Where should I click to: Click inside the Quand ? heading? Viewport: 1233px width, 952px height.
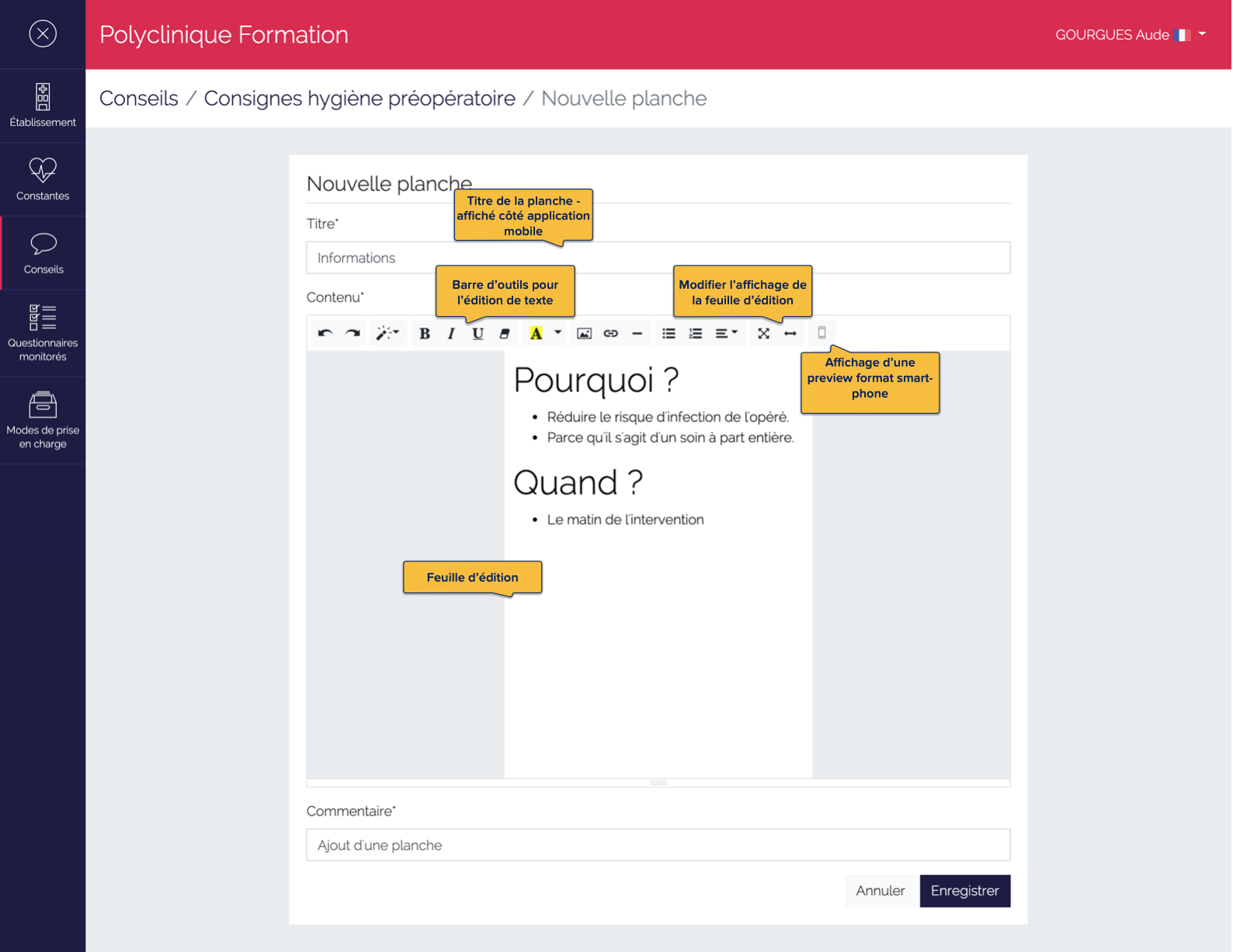(578, 483)
